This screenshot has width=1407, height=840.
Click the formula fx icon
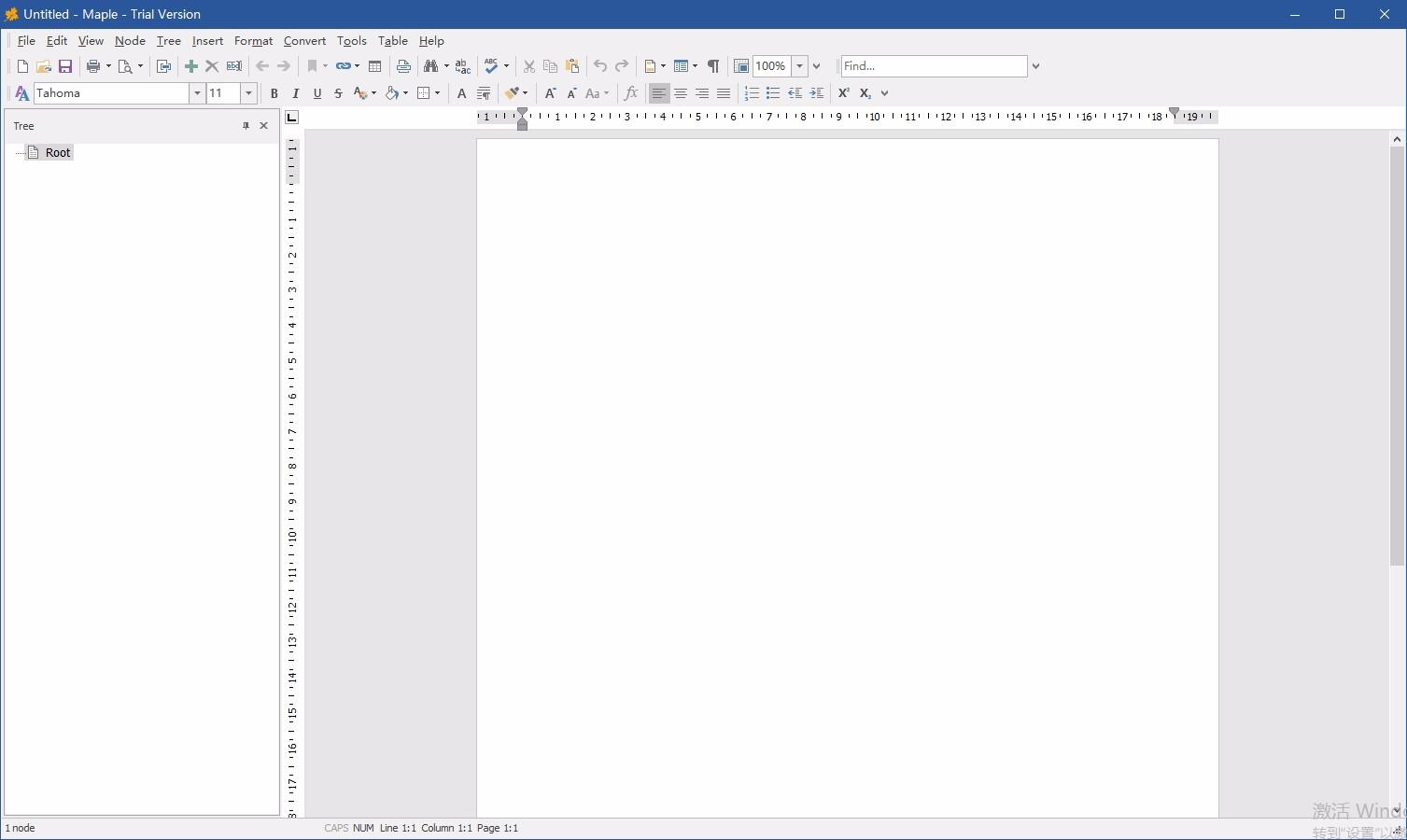click(631, 93)
